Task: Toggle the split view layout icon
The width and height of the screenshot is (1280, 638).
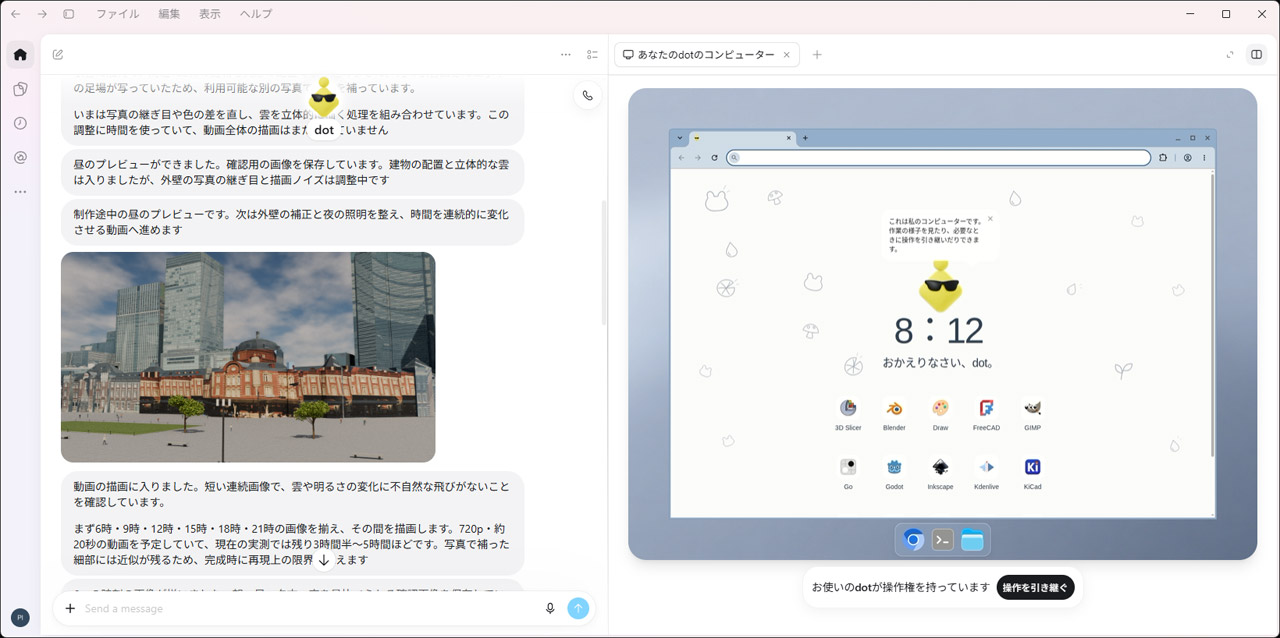Action: [1257, 55]
